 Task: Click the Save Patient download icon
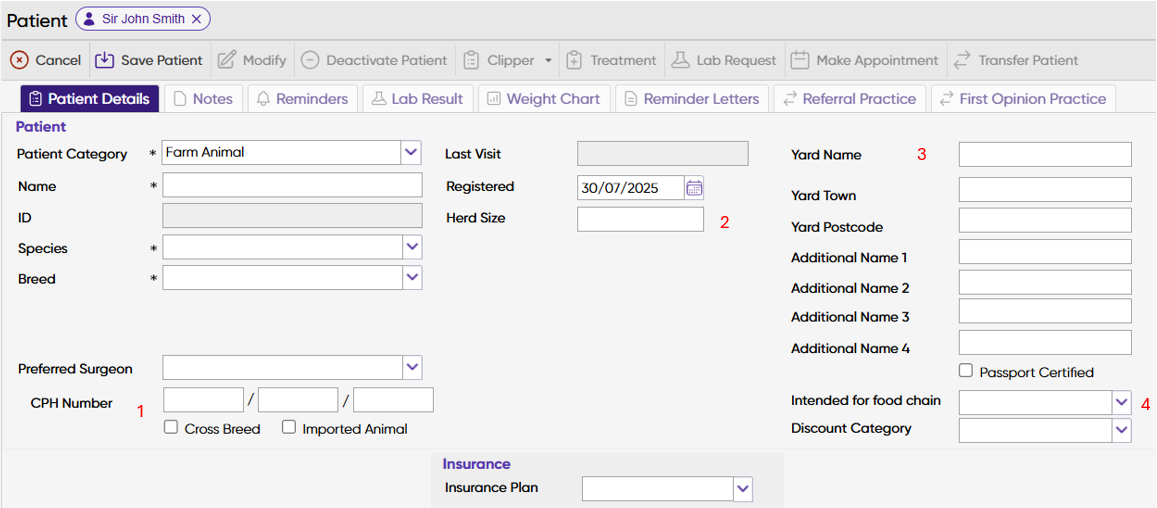(x=105, y=61)
